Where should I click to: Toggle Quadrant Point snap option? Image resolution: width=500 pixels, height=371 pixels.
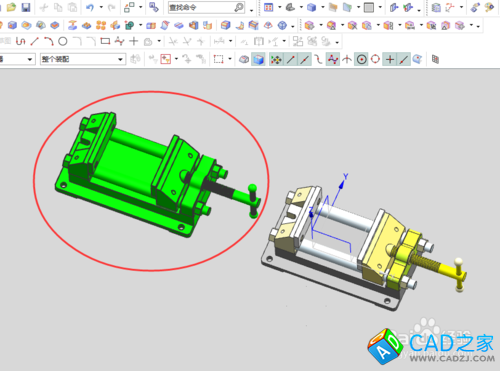coord(375,60)
